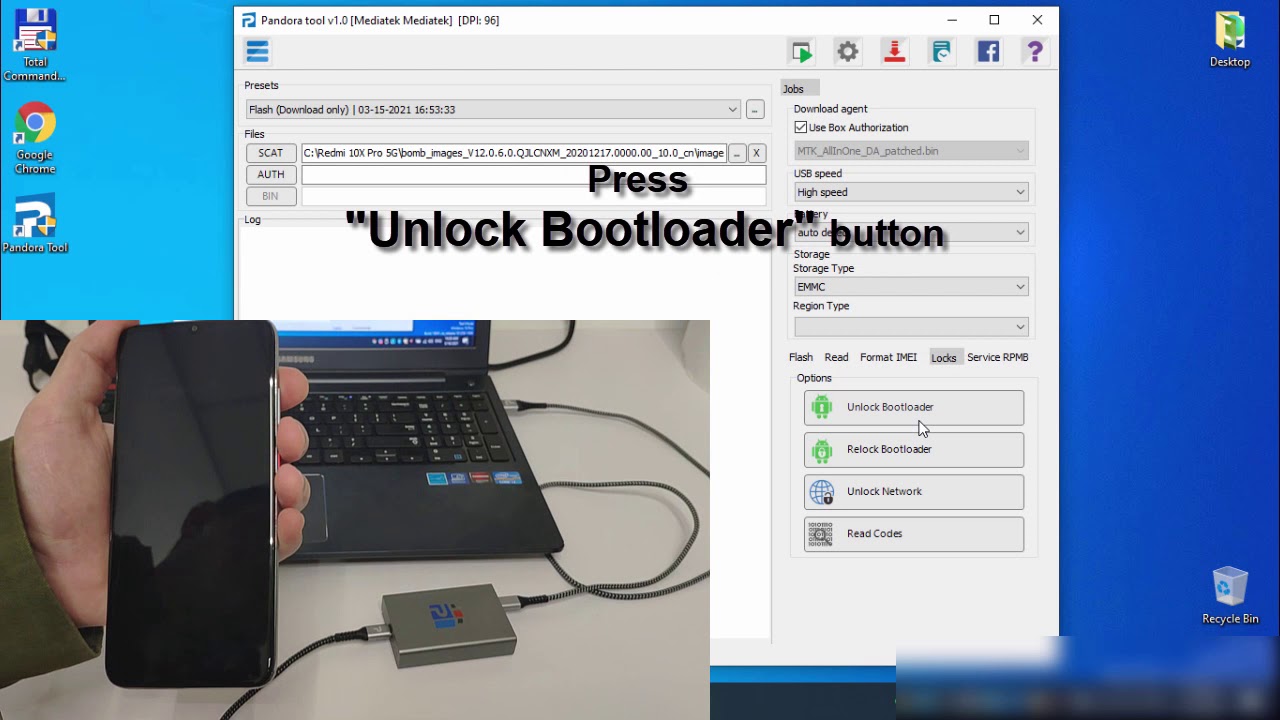The width and height of the screenshot is (1280, 720).
Task: Click the red download arrow toolbar icon
Action: (895, 52)
